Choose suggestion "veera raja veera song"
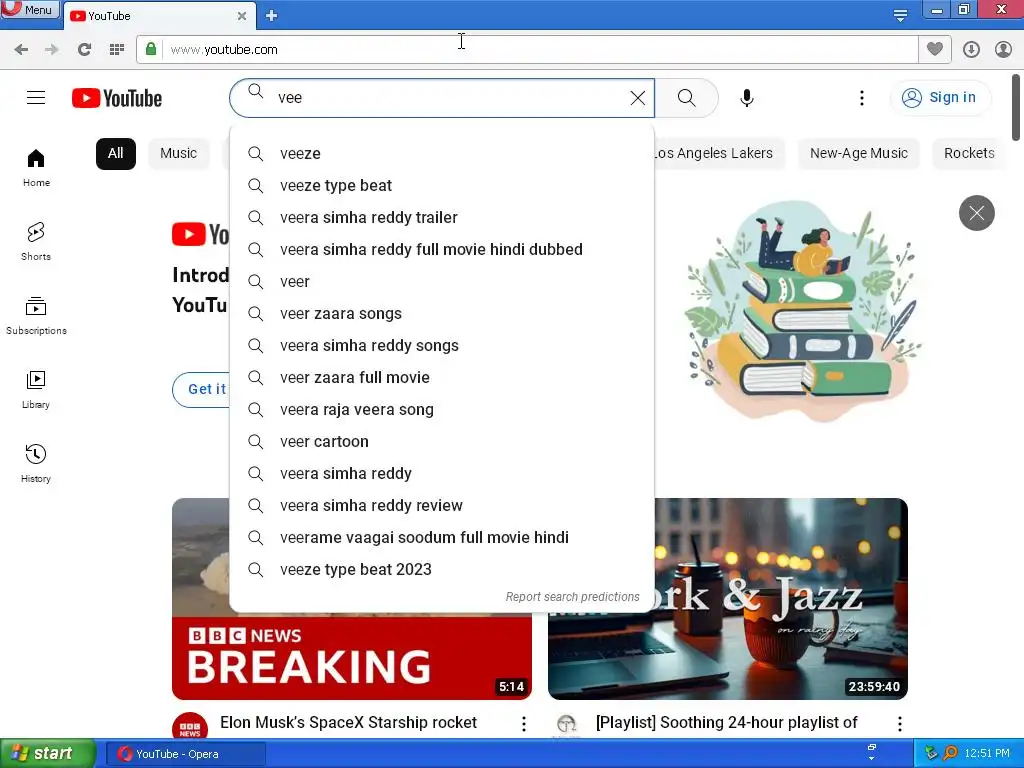1024x768 pixels. tap(442, 409)
